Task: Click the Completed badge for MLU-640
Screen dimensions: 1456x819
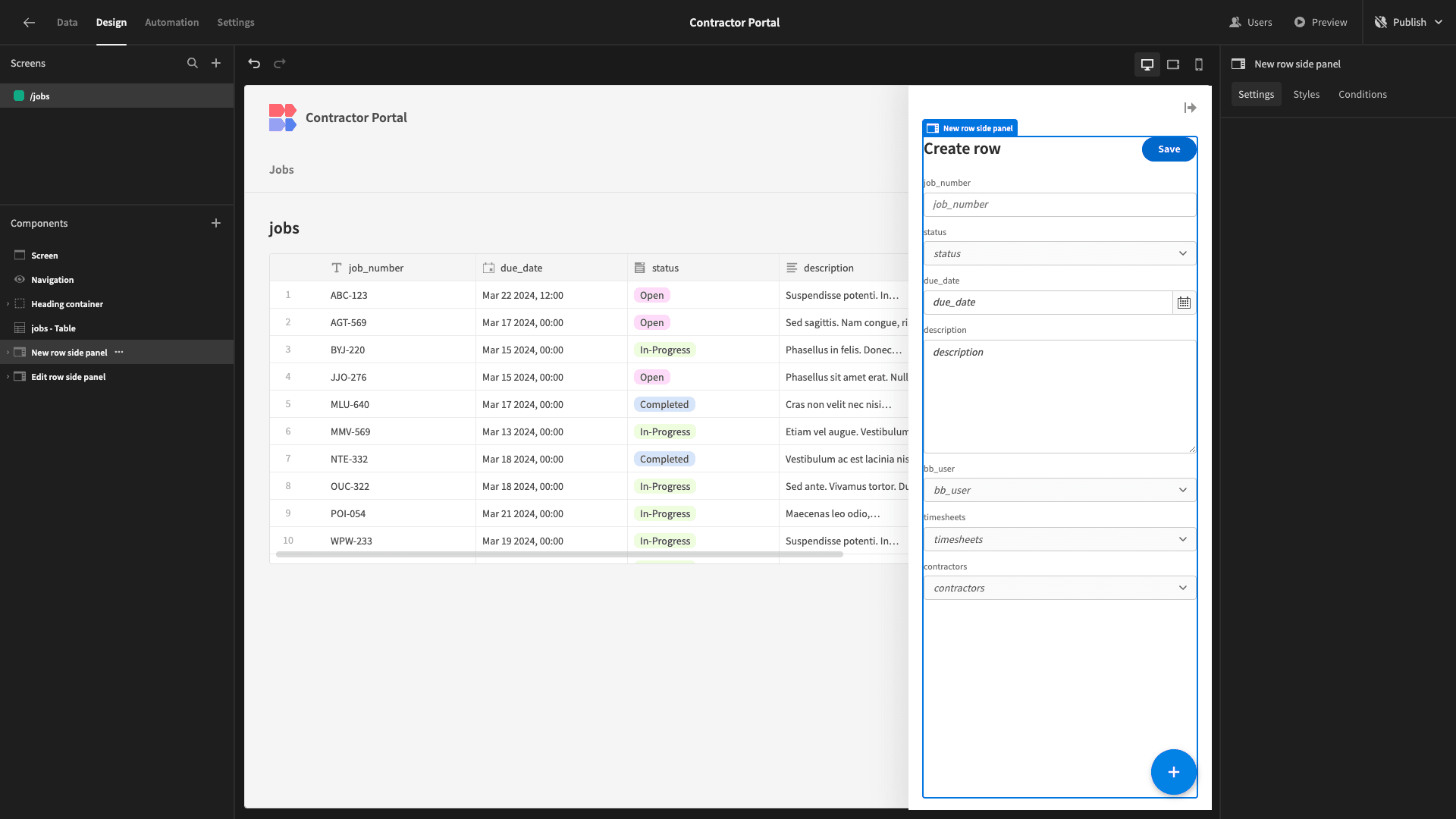Action: [x=664, y=404]
